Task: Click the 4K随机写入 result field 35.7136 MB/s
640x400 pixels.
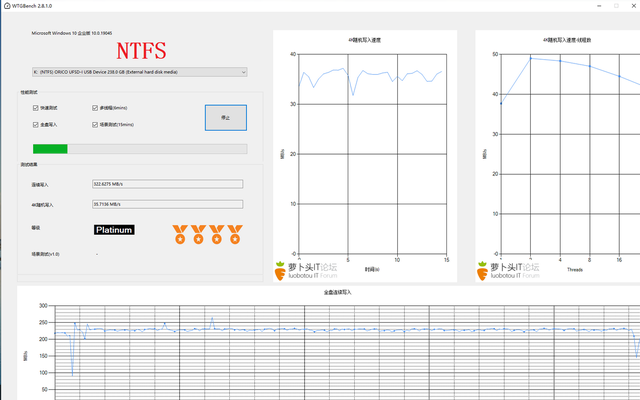Action: coord(167,204)
